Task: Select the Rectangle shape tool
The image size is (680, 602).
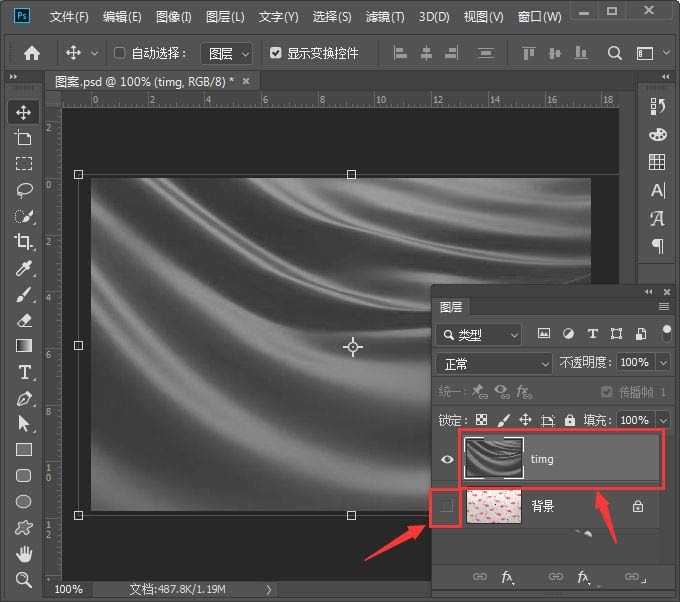Action: 23,450
